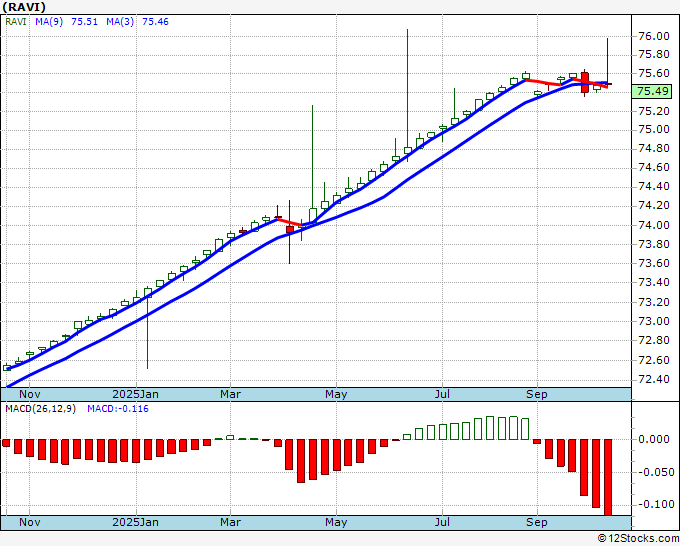Click the 0.000 MACD axis label

click(654, 439)
